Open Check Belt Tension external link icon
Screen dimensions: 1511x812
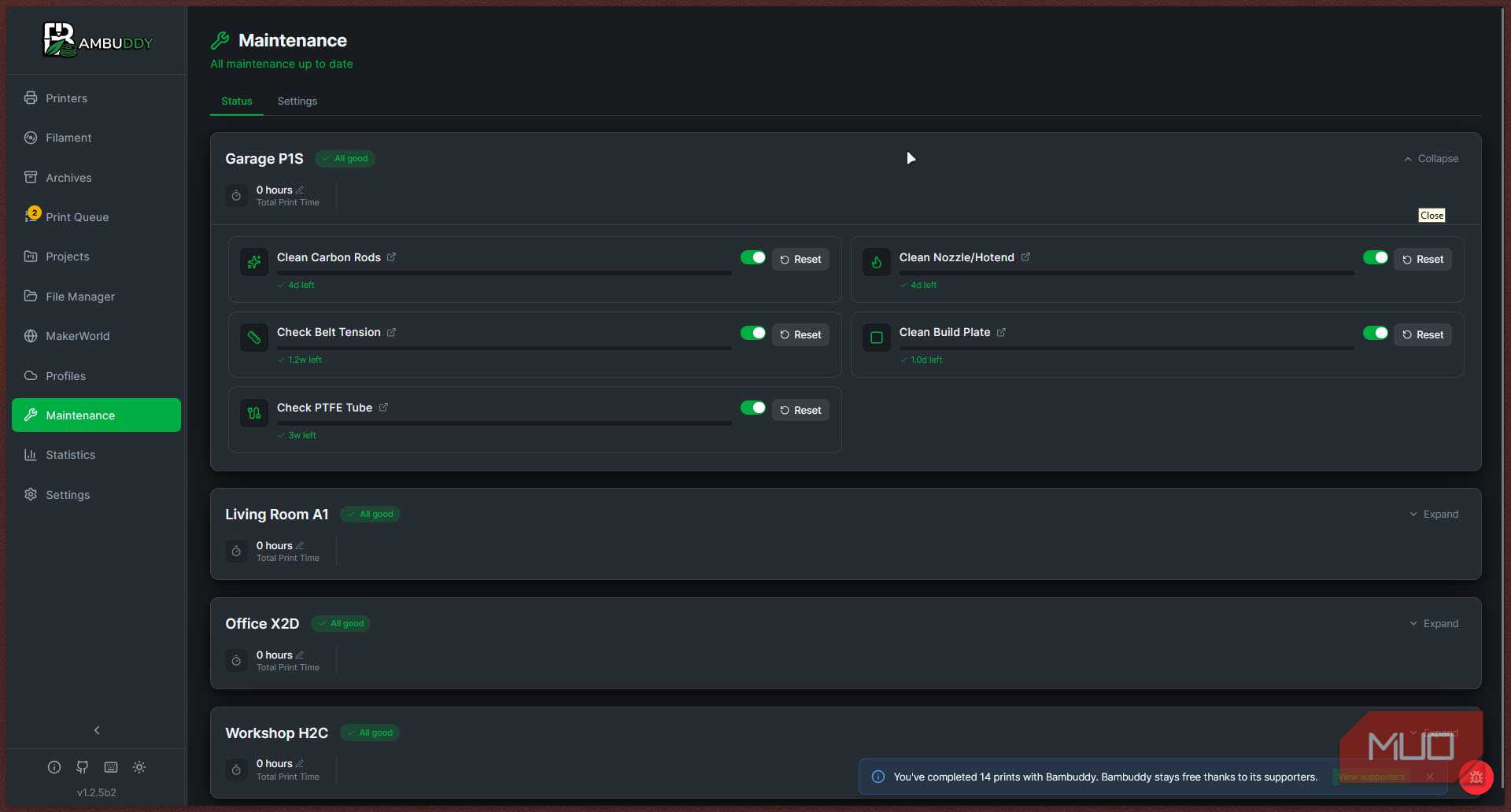click(x=391, y=333)
